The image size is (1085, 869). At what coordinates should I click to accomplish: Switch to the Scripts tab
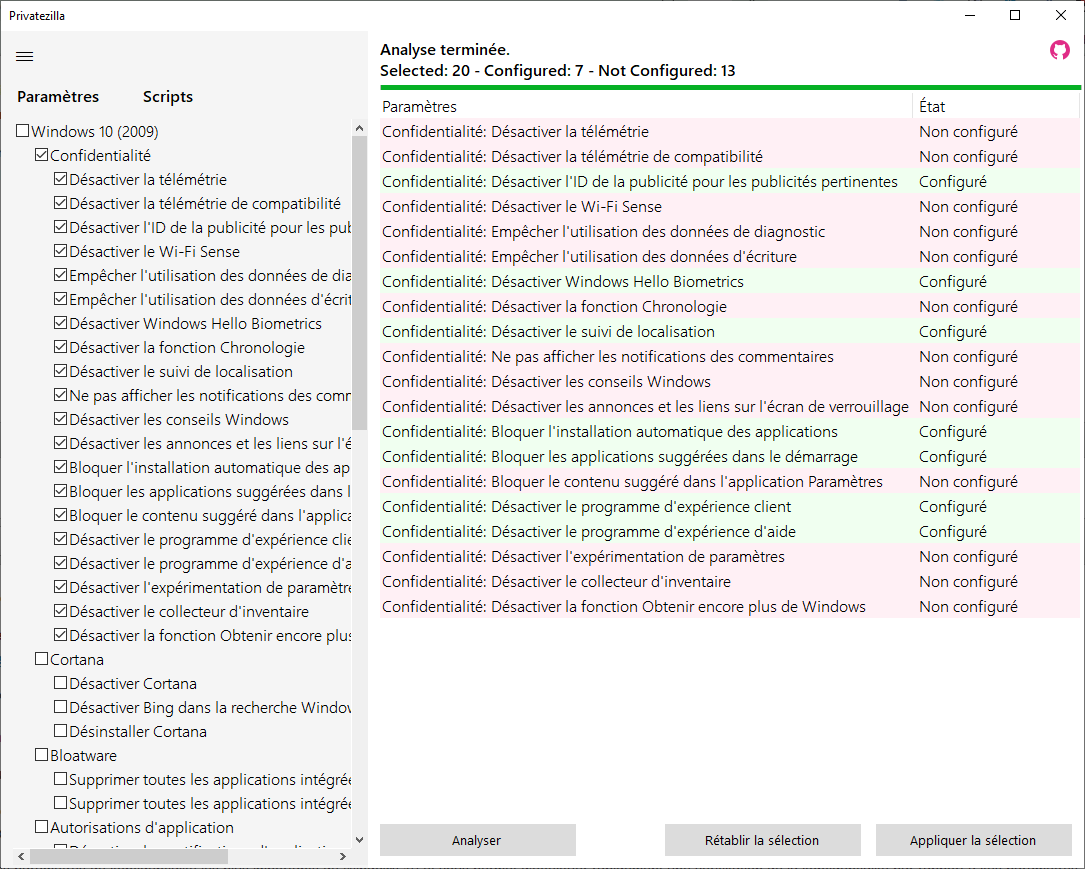coord(168,97)
